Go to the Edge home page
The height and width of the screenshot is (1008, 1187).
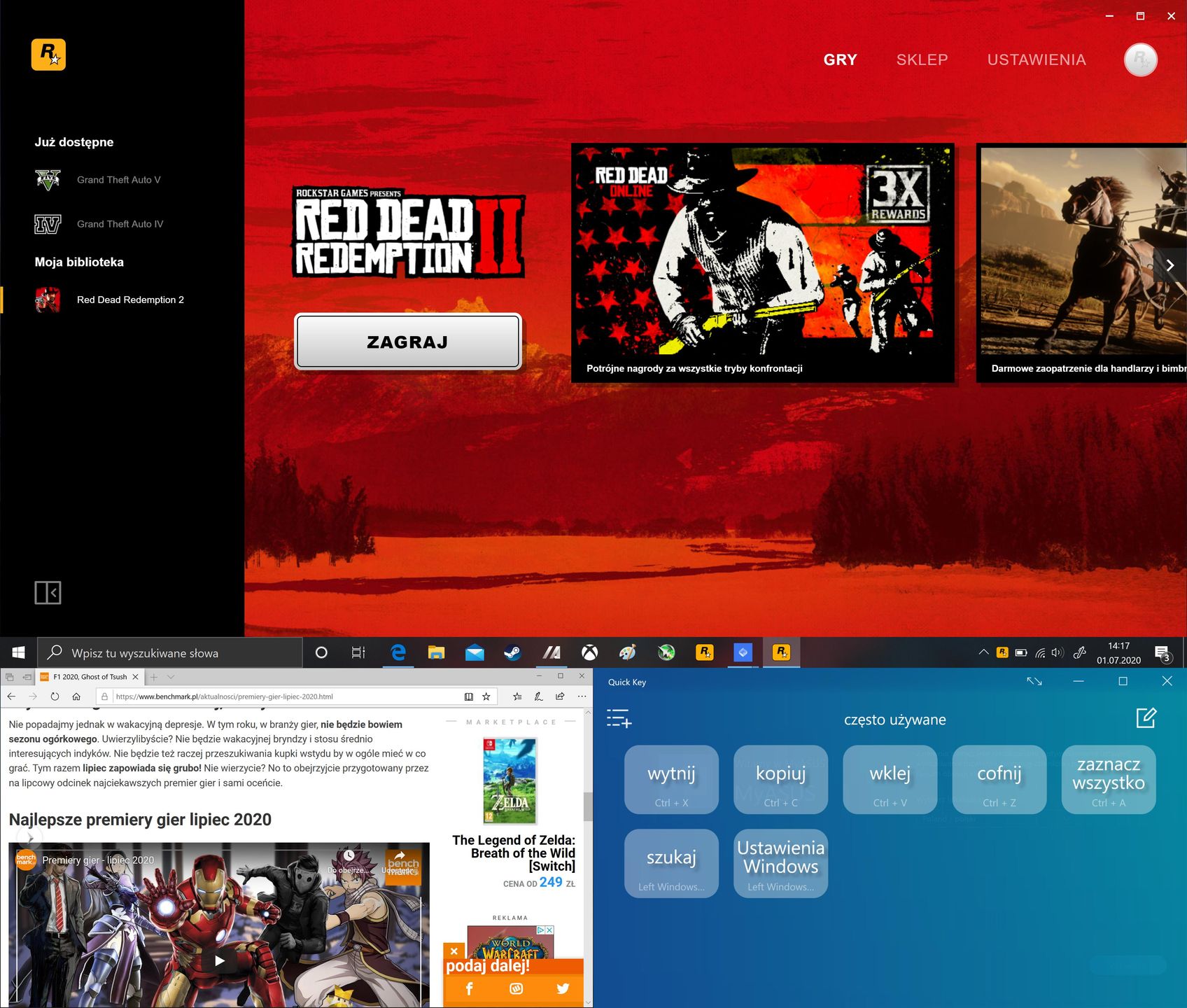click(76, 696)
